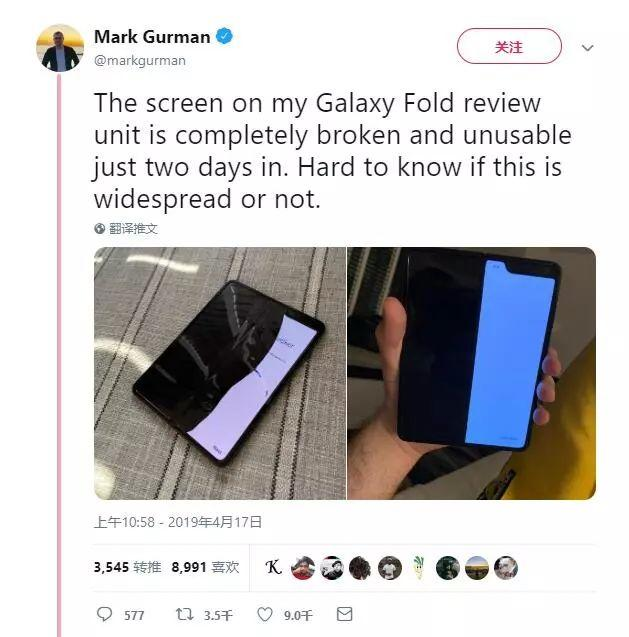View the 8,991 喜欢 likes list

(x=205, y=567)
